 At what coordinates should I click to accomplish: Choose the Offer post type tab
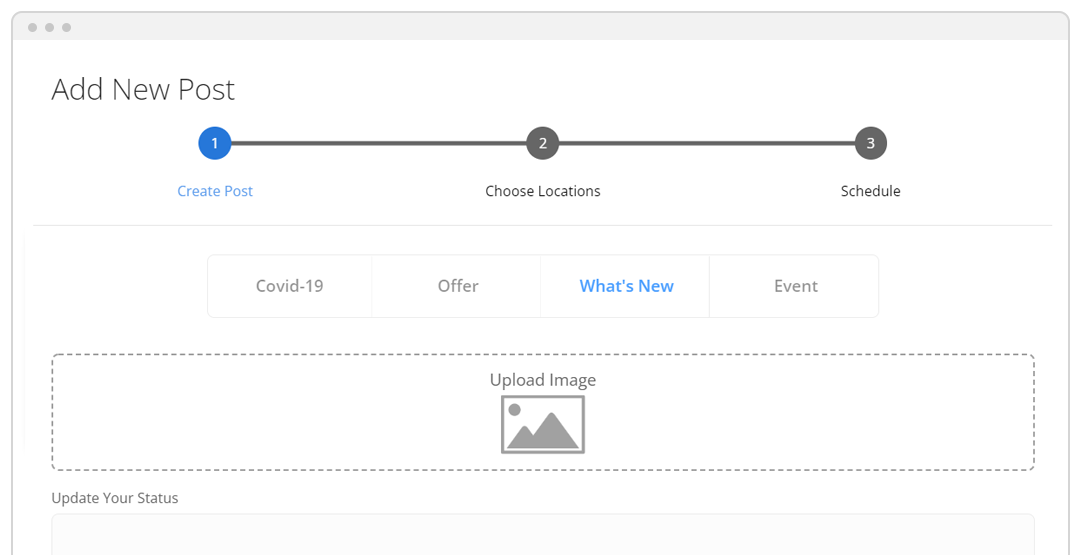point(457,286)
